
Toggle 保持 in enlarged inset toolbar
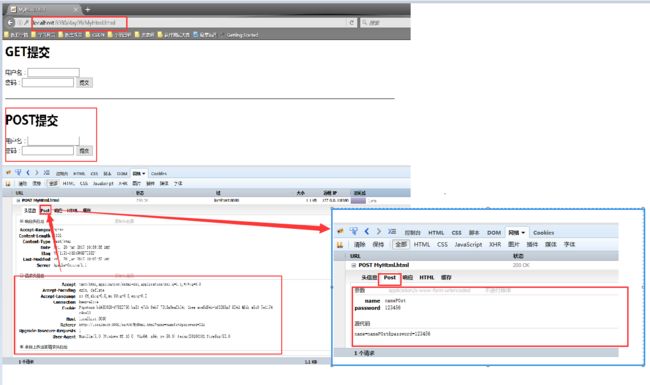[378, 245]
